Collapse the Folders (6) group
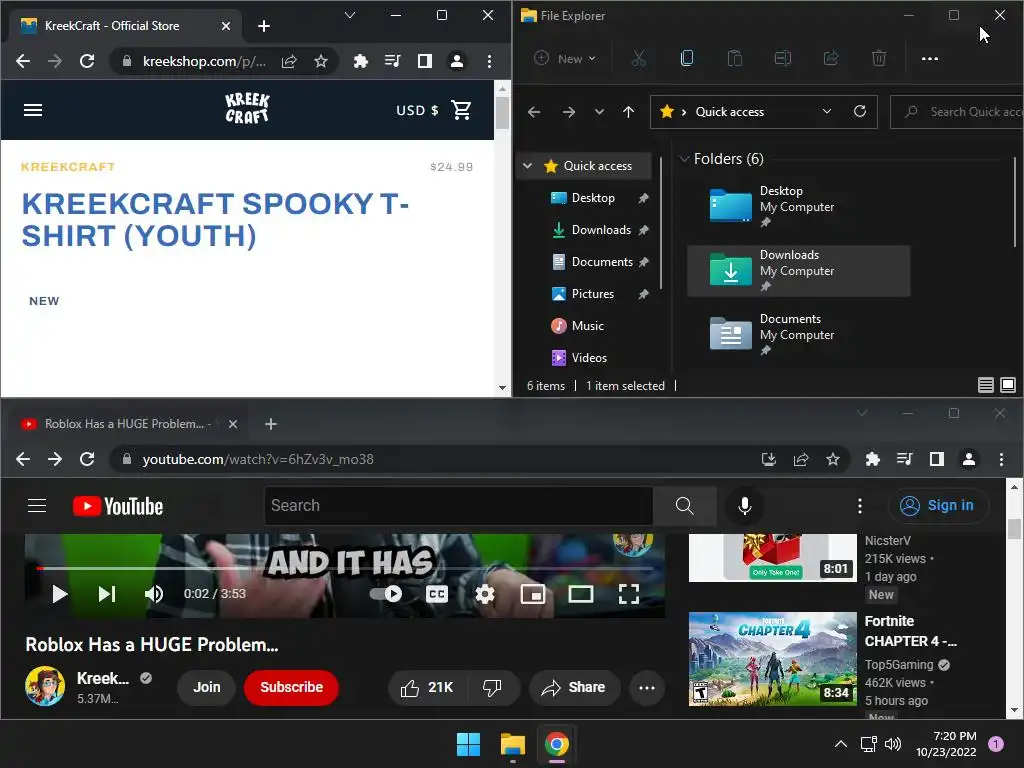Image resolution: width=1024 pixels, height=768 pixels. tap(684, 159)
